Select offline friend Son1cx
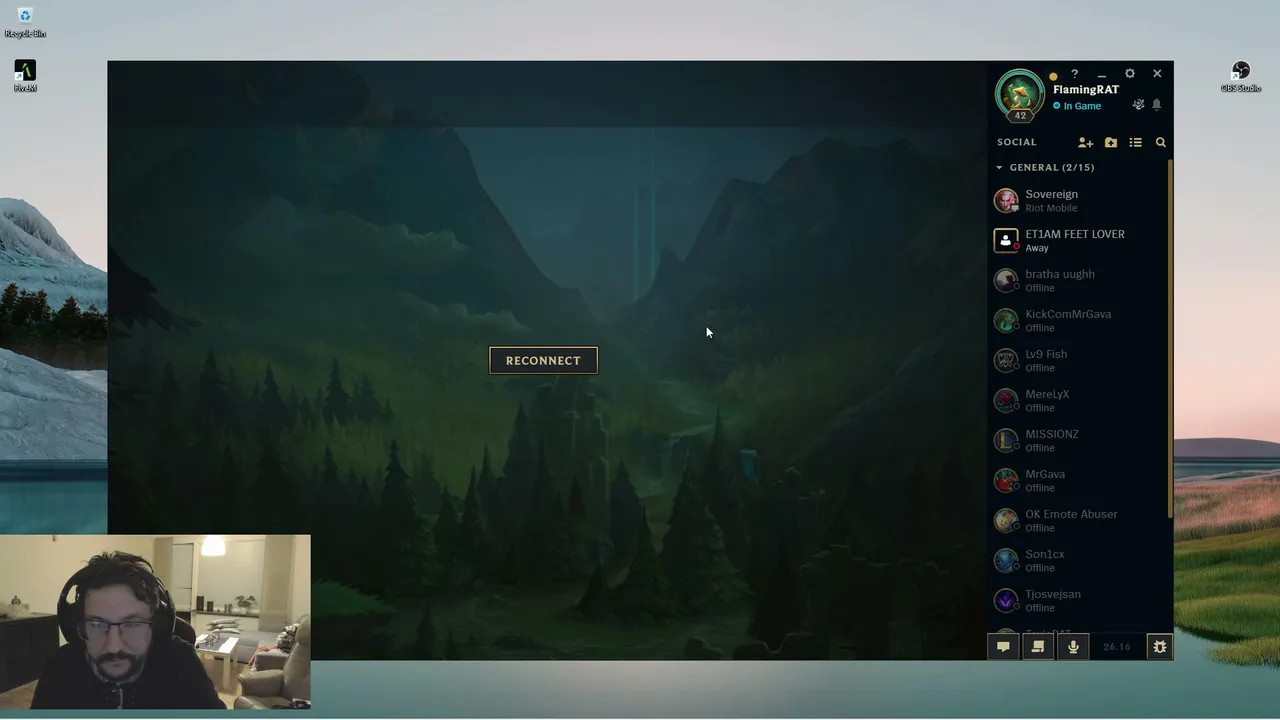The width and height of the screenshot is (1280, 720). [1078, 560]
